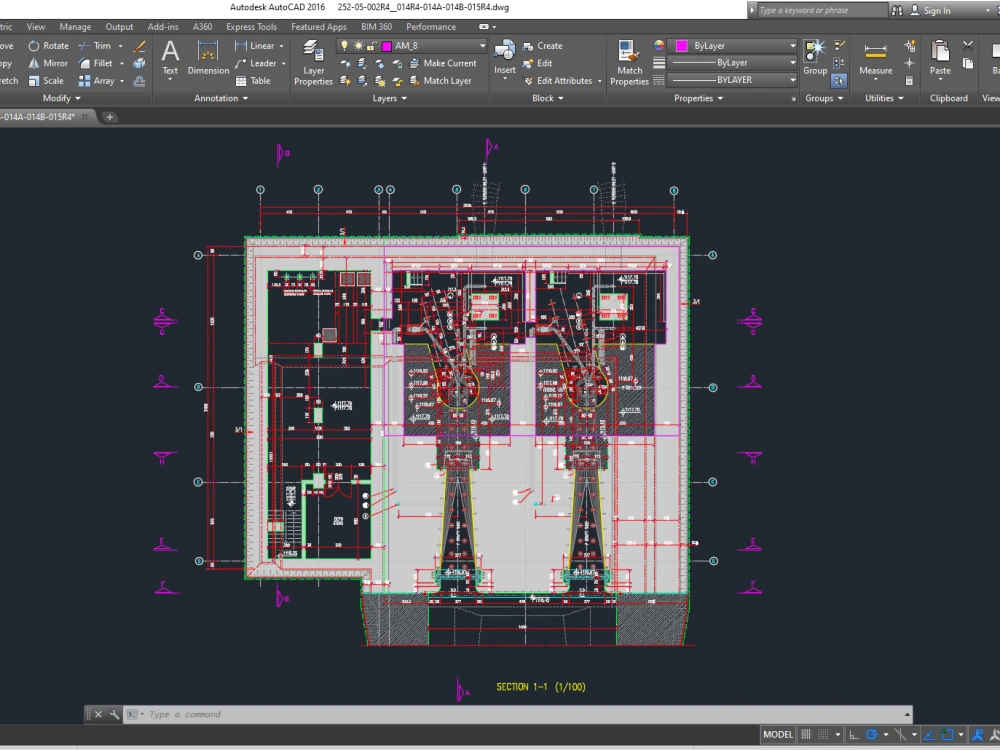Image resolution: width=1000 pixels, height=750 pixels.
Task: Open the BIM 360 menu
Action: tap(376, 26)
